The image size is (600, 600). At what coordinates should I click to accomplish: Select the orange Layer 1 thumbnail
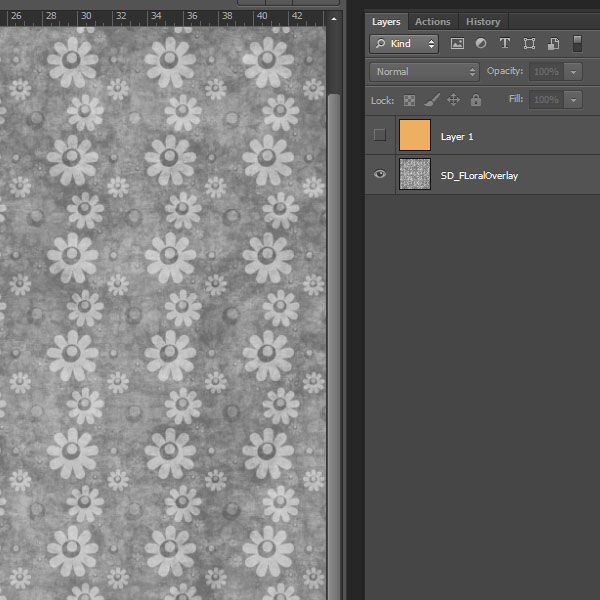click(415, 135)
